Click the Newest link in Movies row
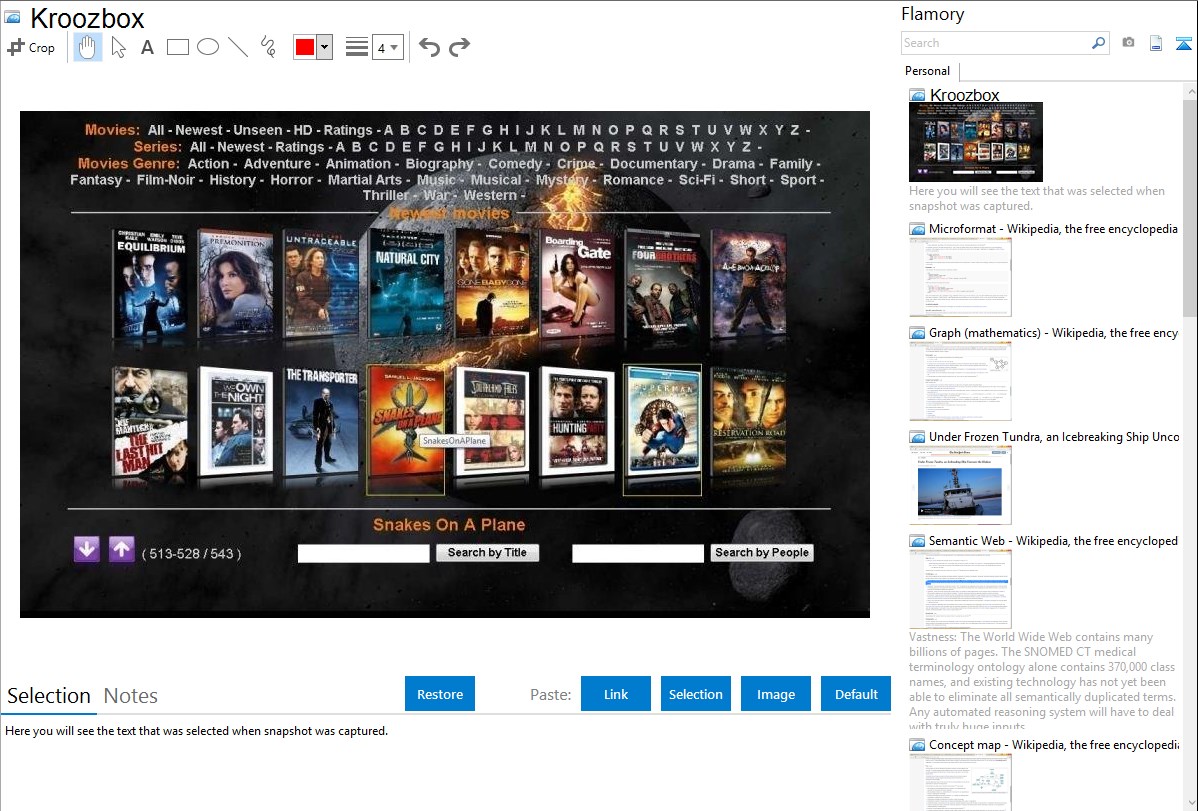1198x811 pixels. 199,131
